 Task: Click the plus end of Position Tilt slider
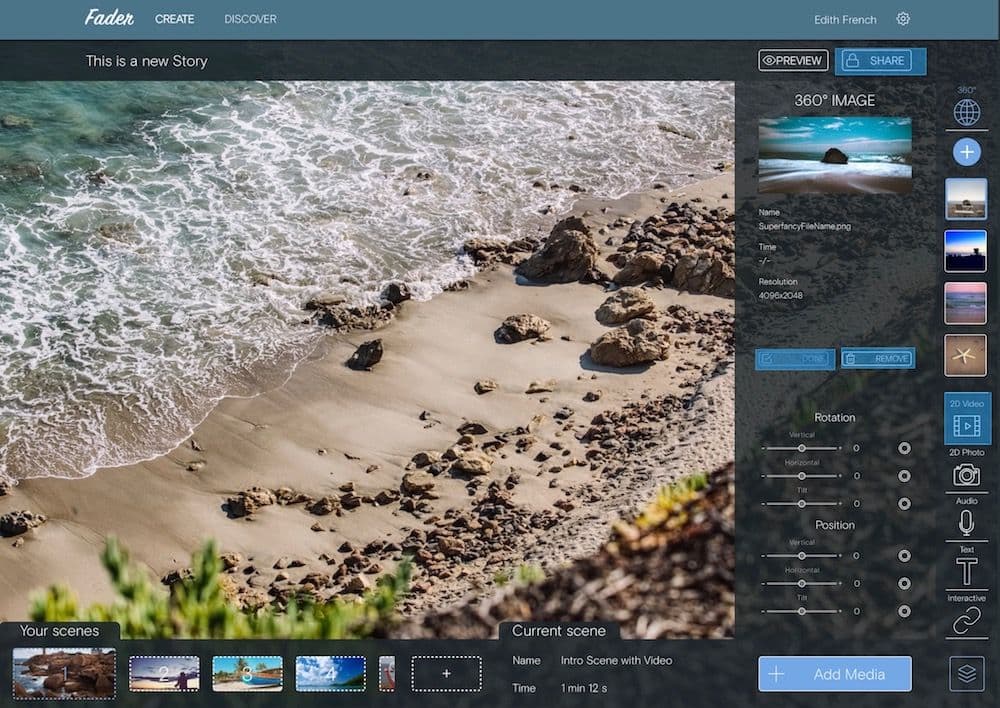click(x=840, y=611)
